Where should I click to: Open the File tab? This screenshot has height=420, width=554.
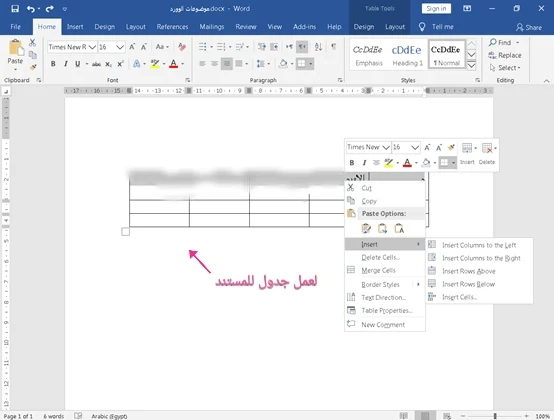click(x=16, y=27)
